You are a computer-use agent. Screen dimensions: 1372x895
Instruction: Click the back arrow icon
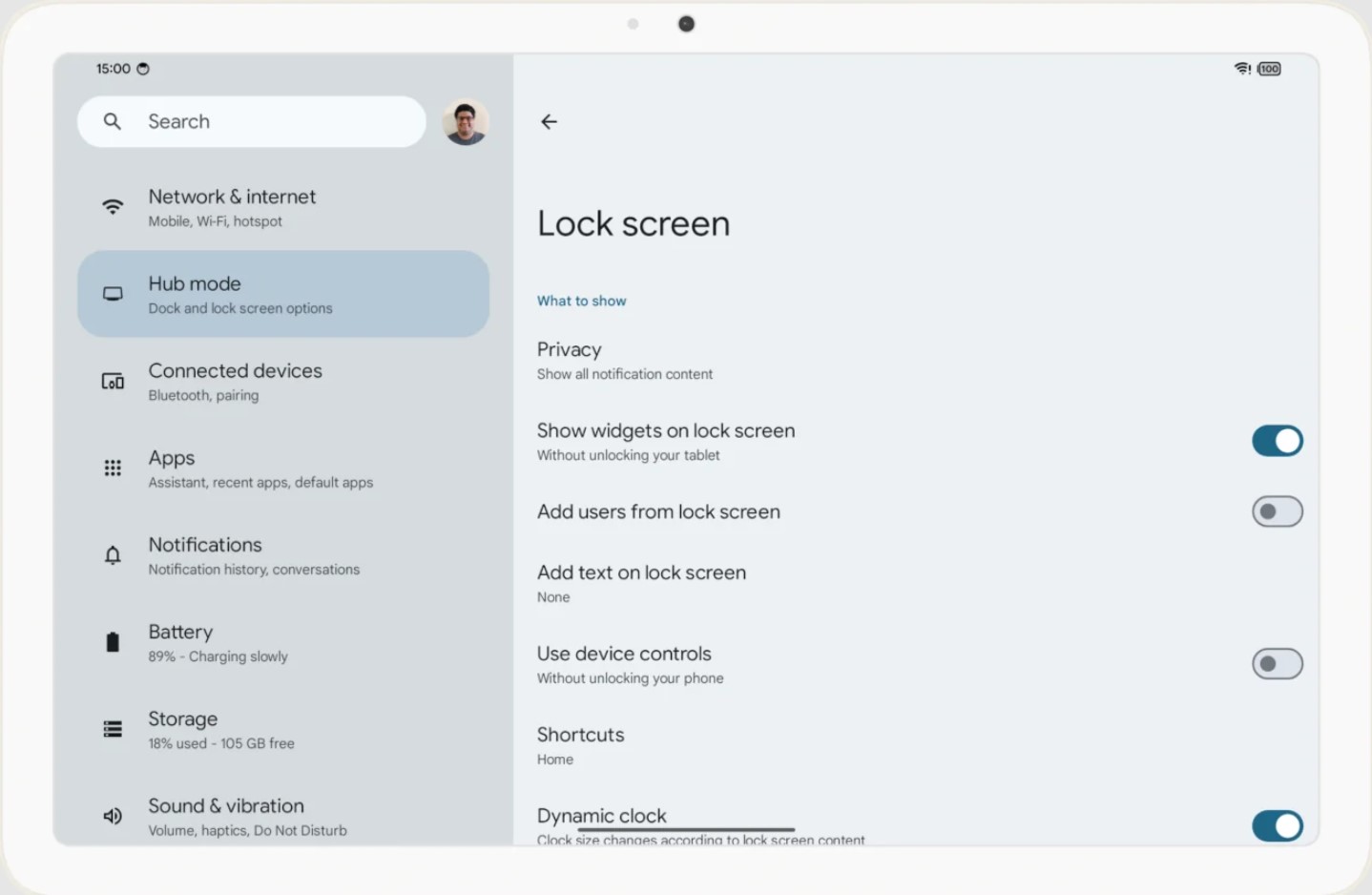[x=549, y=122]
